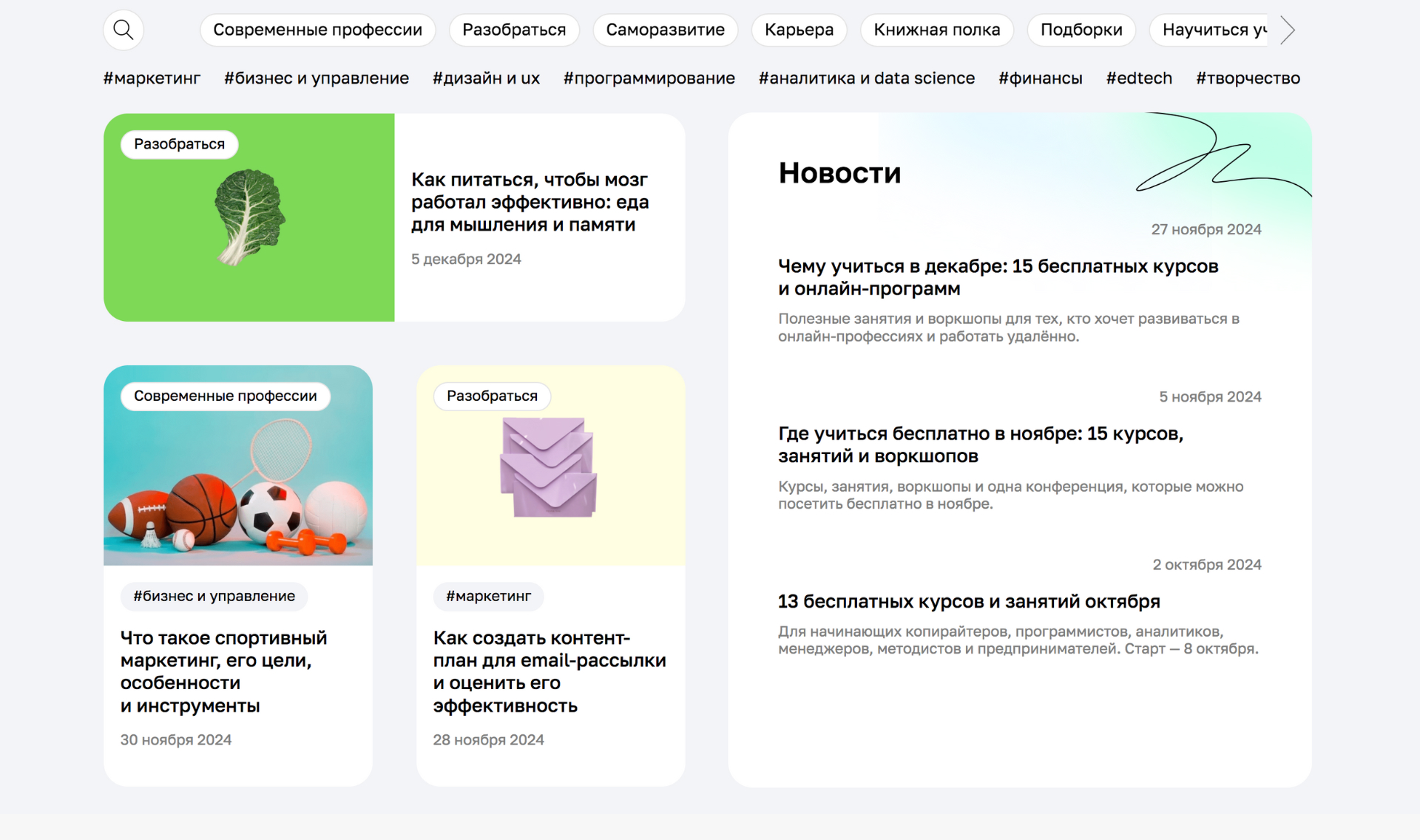
Task: Click the date 5 декабря 2024
Action: click(466, 260)
